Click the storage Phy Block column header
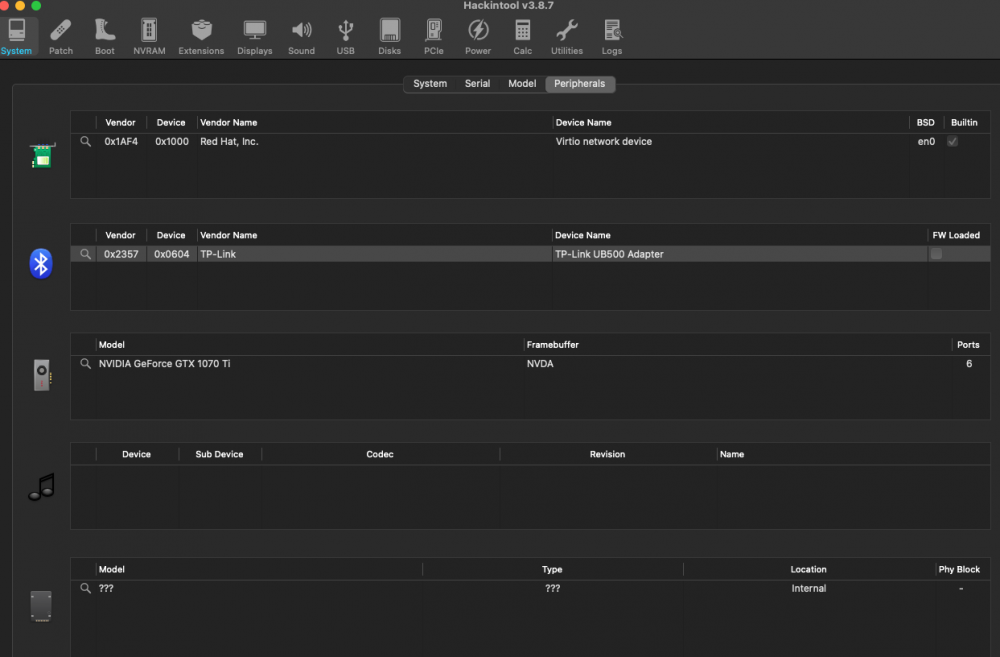 [959, 569]
